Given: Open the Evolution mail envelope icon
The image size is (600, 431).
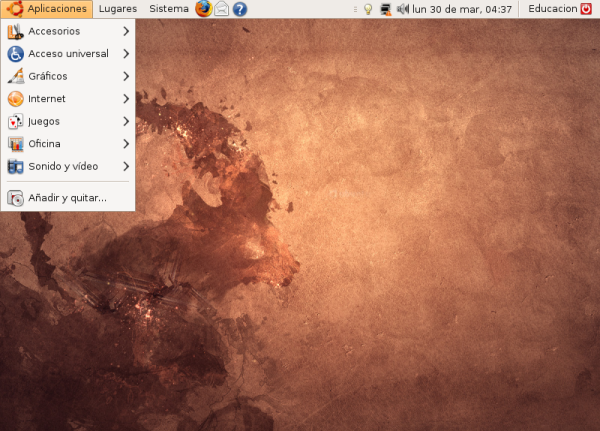Looking at the screenshot, I should (222, 9).
